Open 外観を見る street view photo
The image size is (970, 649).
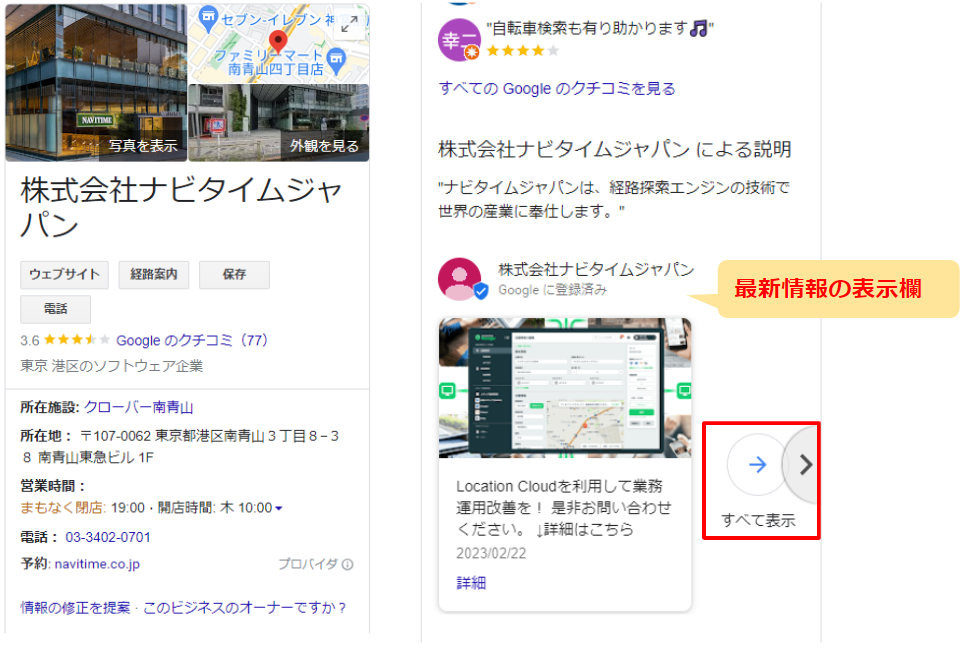(x=279, y=123)
